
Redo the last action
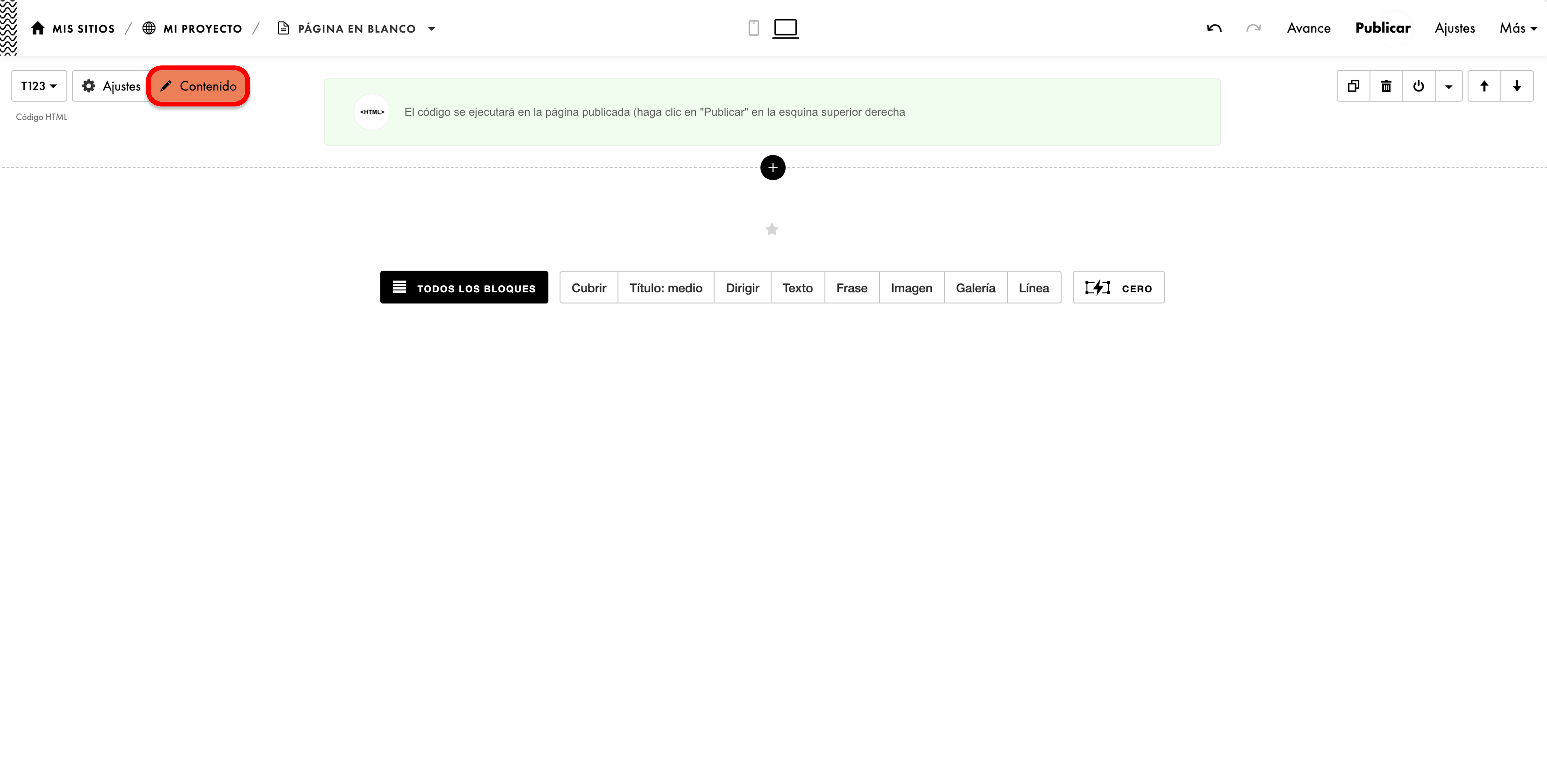point(1253,28)
